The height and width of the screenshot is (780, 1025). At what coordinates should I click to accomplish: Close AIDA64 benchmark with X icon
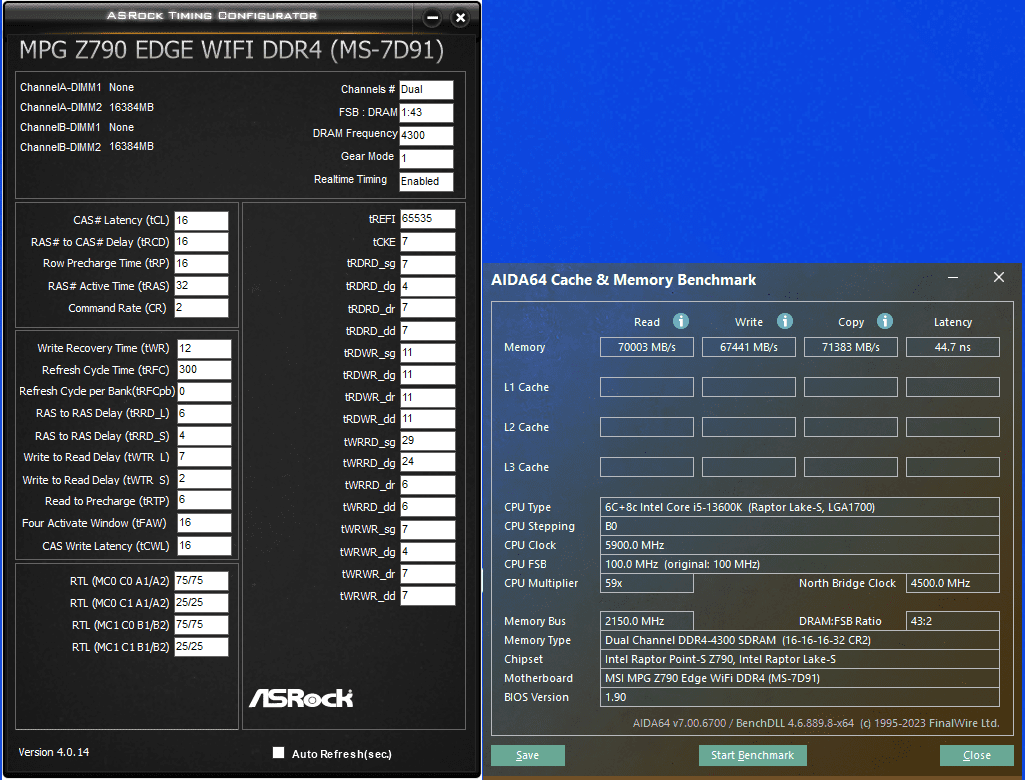[x=999, y=277]
